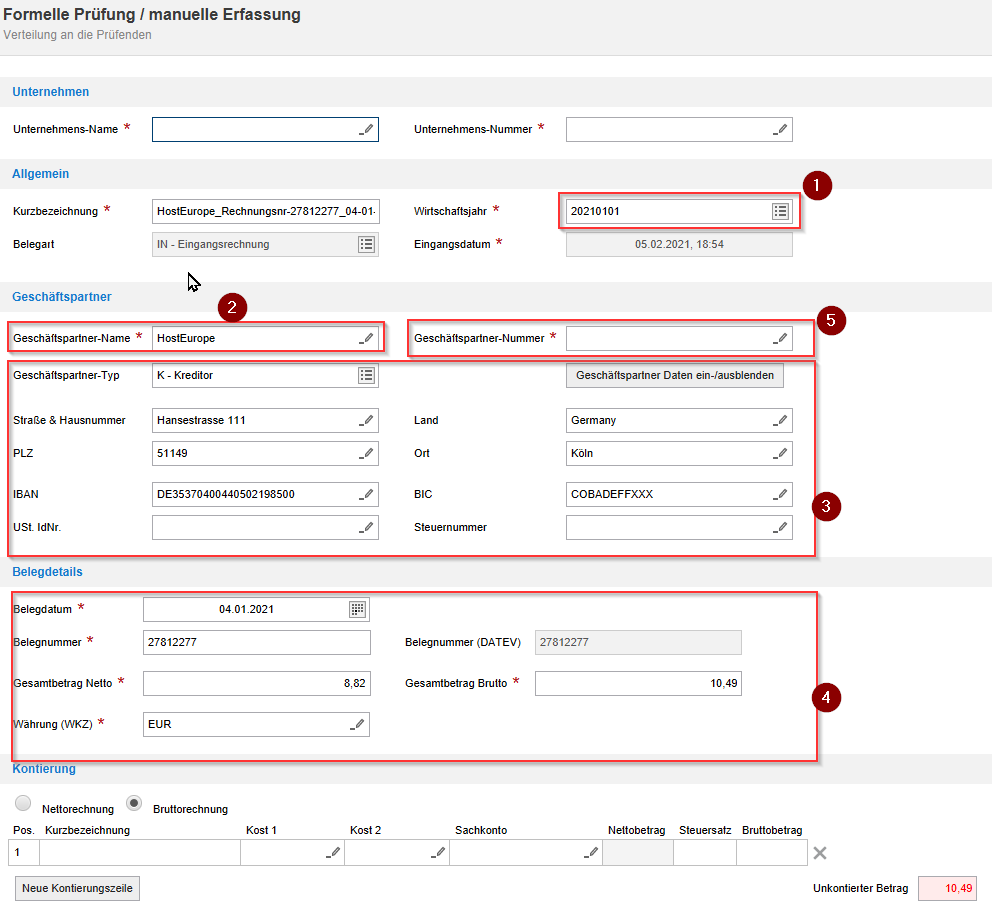
Task: Click the Wirtschaftsjahr value 20210101
Action: tap(595, 211)
